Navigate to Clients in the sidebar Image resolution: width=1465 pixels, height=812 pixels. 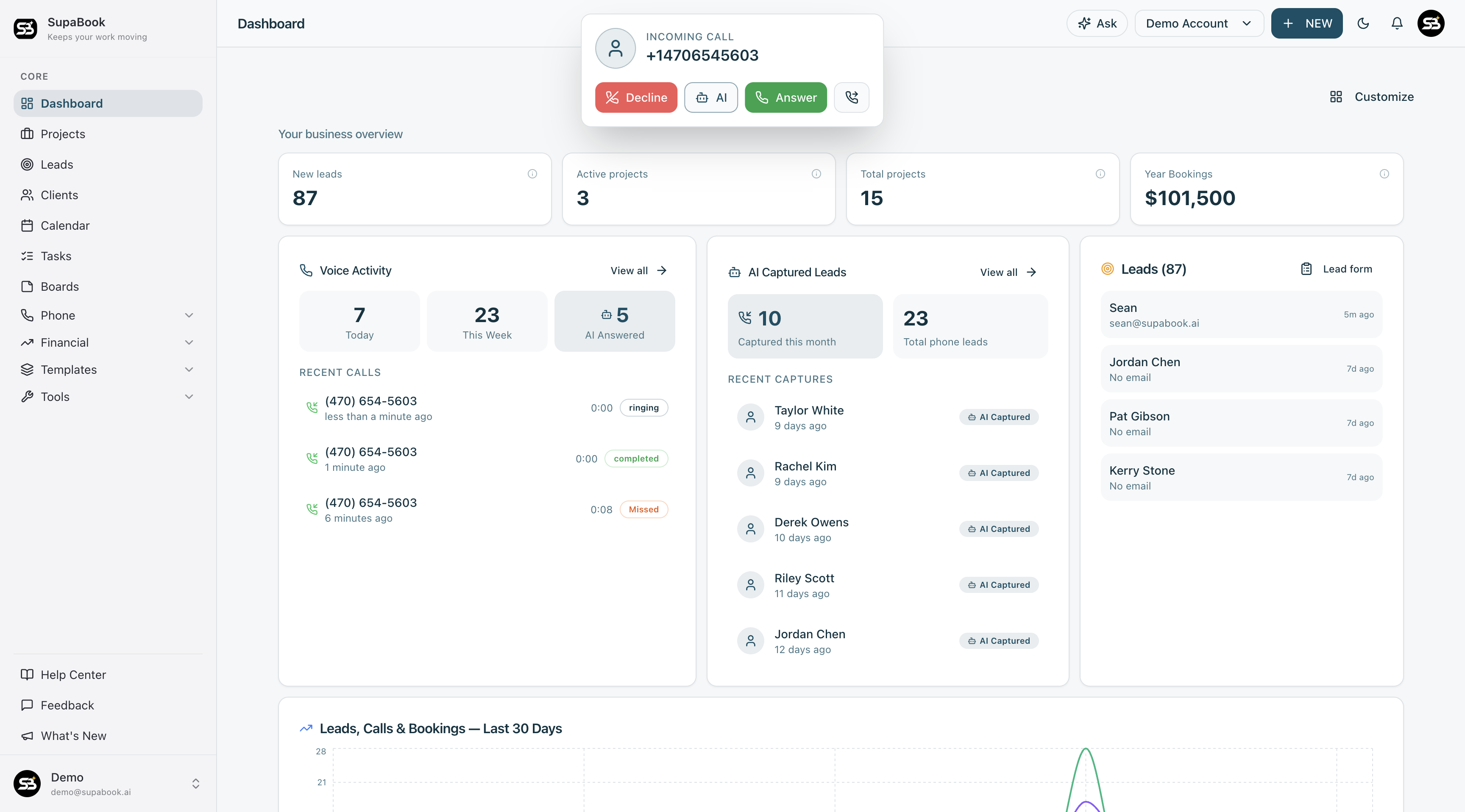pyautogui.click(x=108, y=195)
